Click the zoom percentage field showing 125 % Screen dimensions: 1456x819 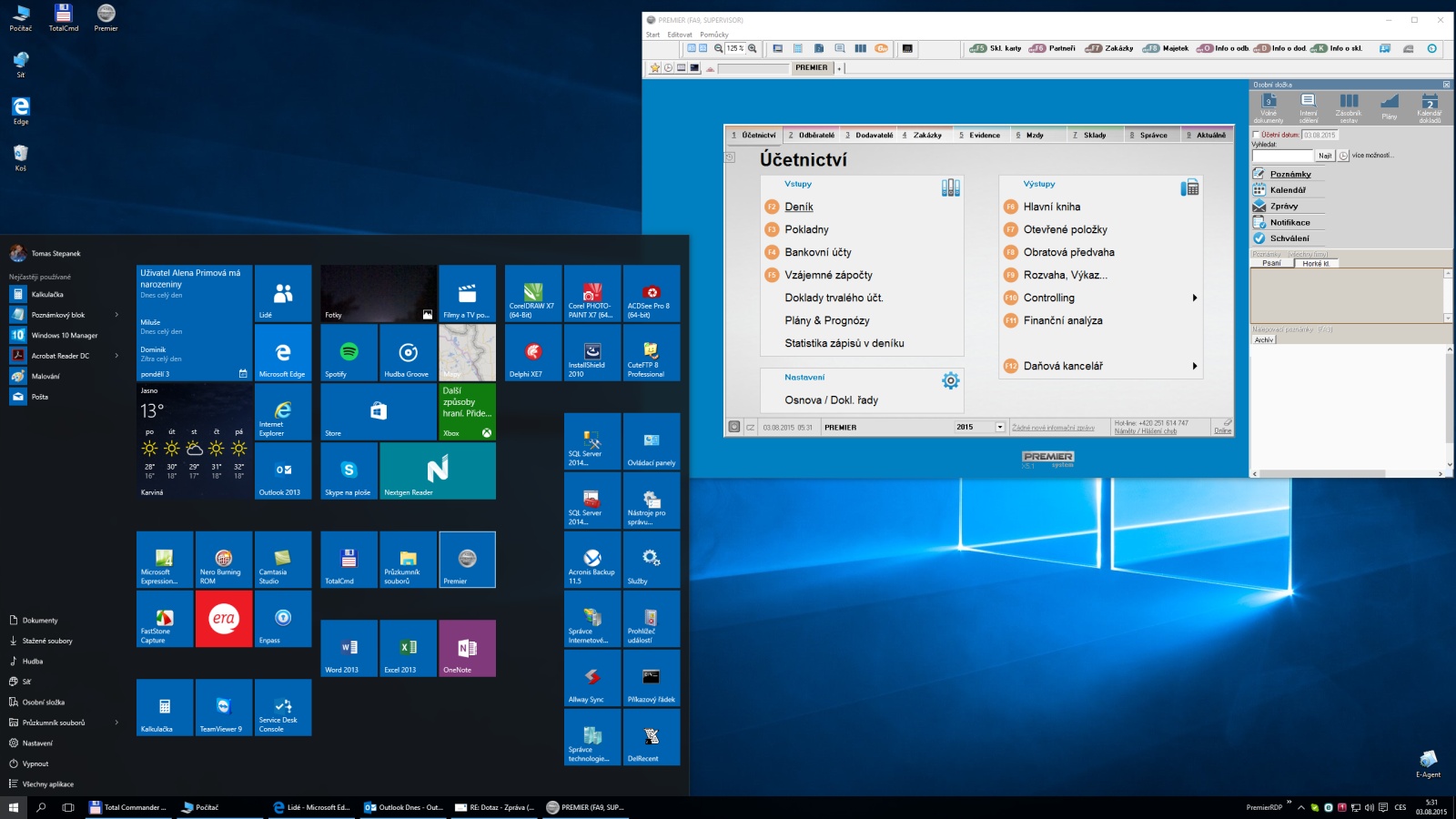click(735, 48)
